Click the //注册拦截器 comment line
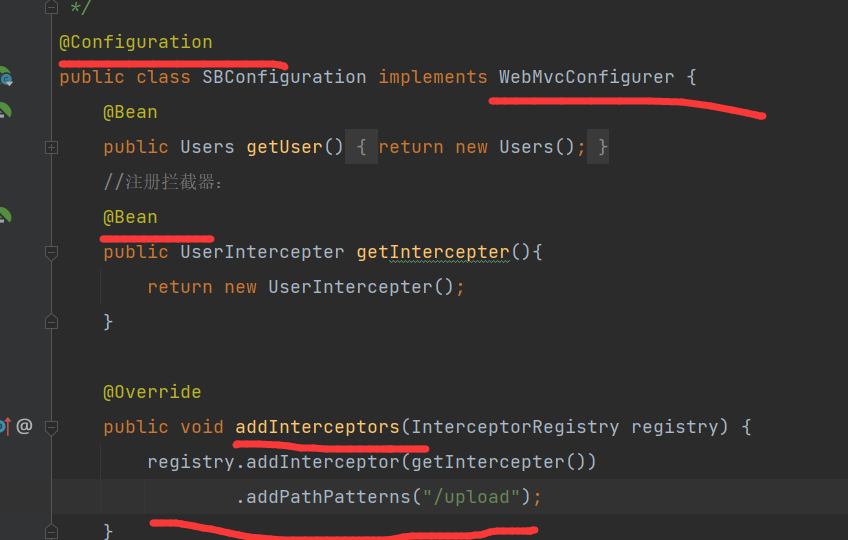Viewport: 848px width, 540px height. [163, 182]
